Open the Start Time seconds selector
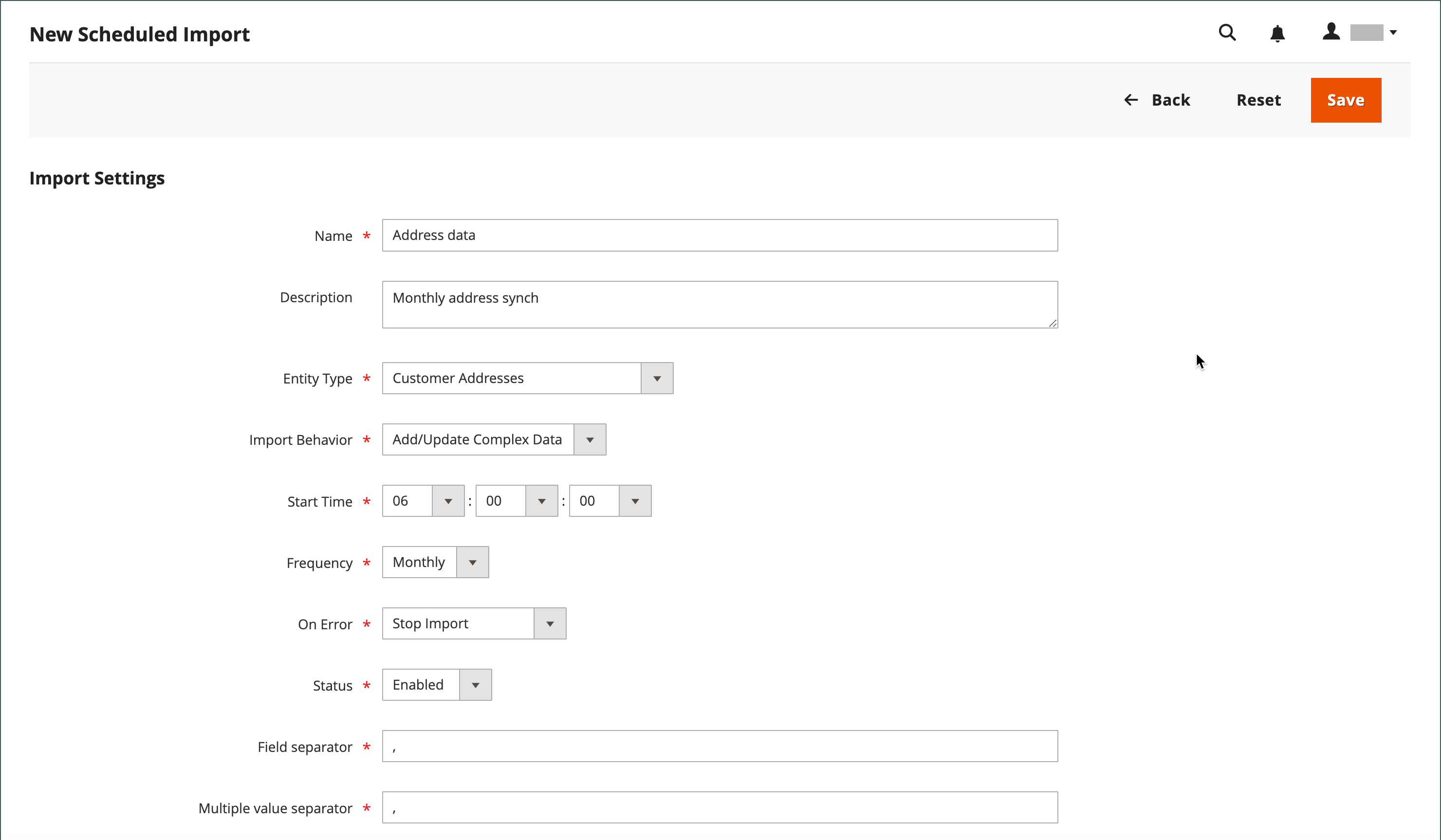 click(610, 501)
